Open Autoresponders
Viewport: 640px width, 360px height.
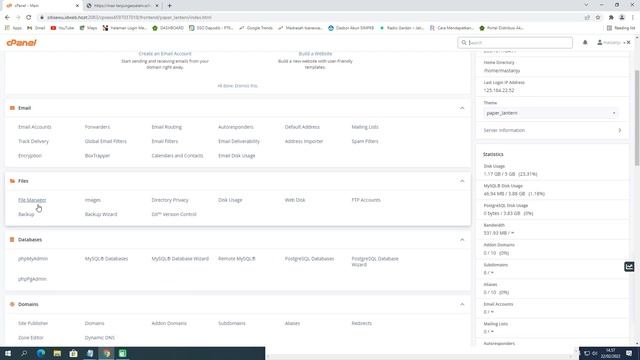point(236,127)
